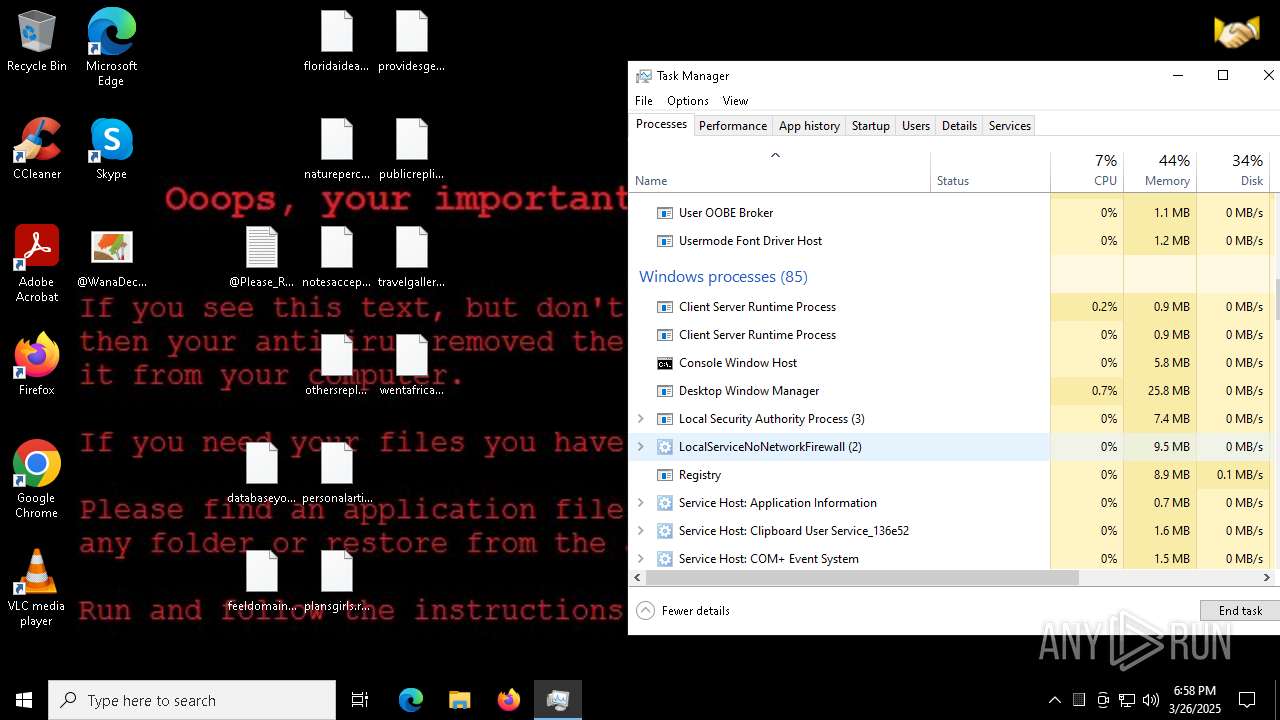Select the @Please_R... text file icon
This screenshot has width=1280, height=720.
(261, 258)
